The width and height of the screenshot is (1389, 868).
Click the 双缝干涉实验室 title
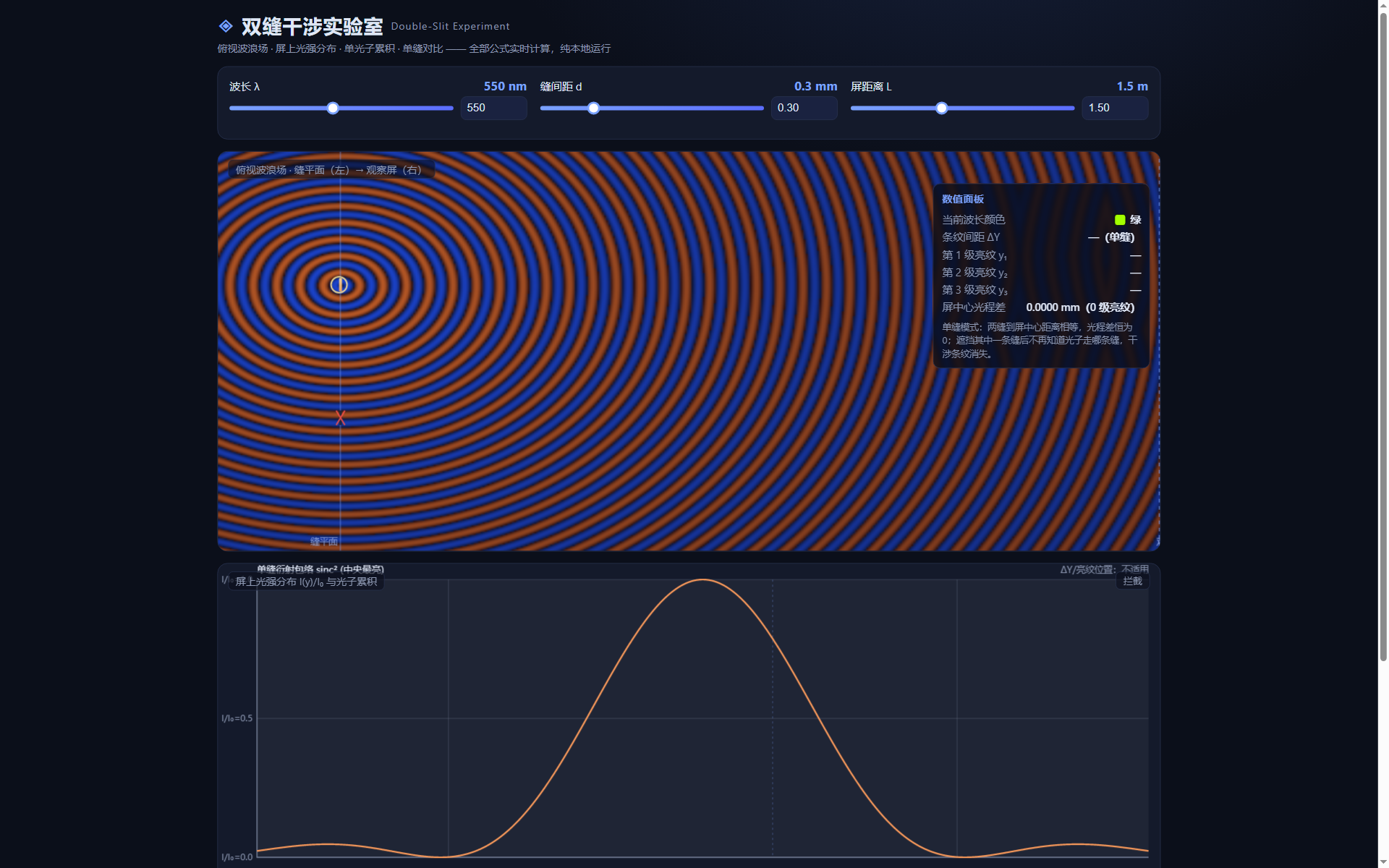click(312, 27)
